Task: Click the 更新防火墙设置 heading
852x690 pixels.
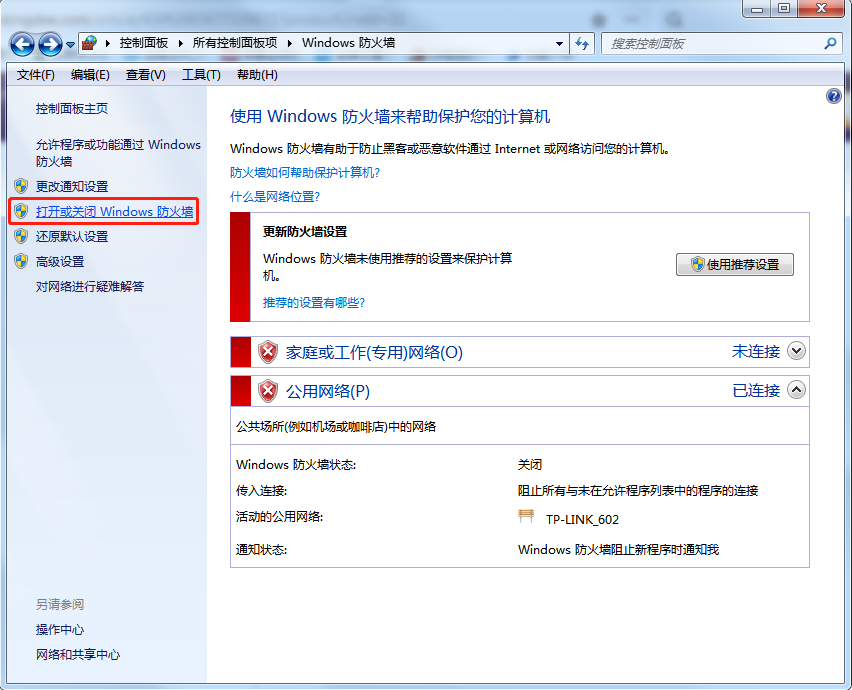Action: [x=305, y=232]
